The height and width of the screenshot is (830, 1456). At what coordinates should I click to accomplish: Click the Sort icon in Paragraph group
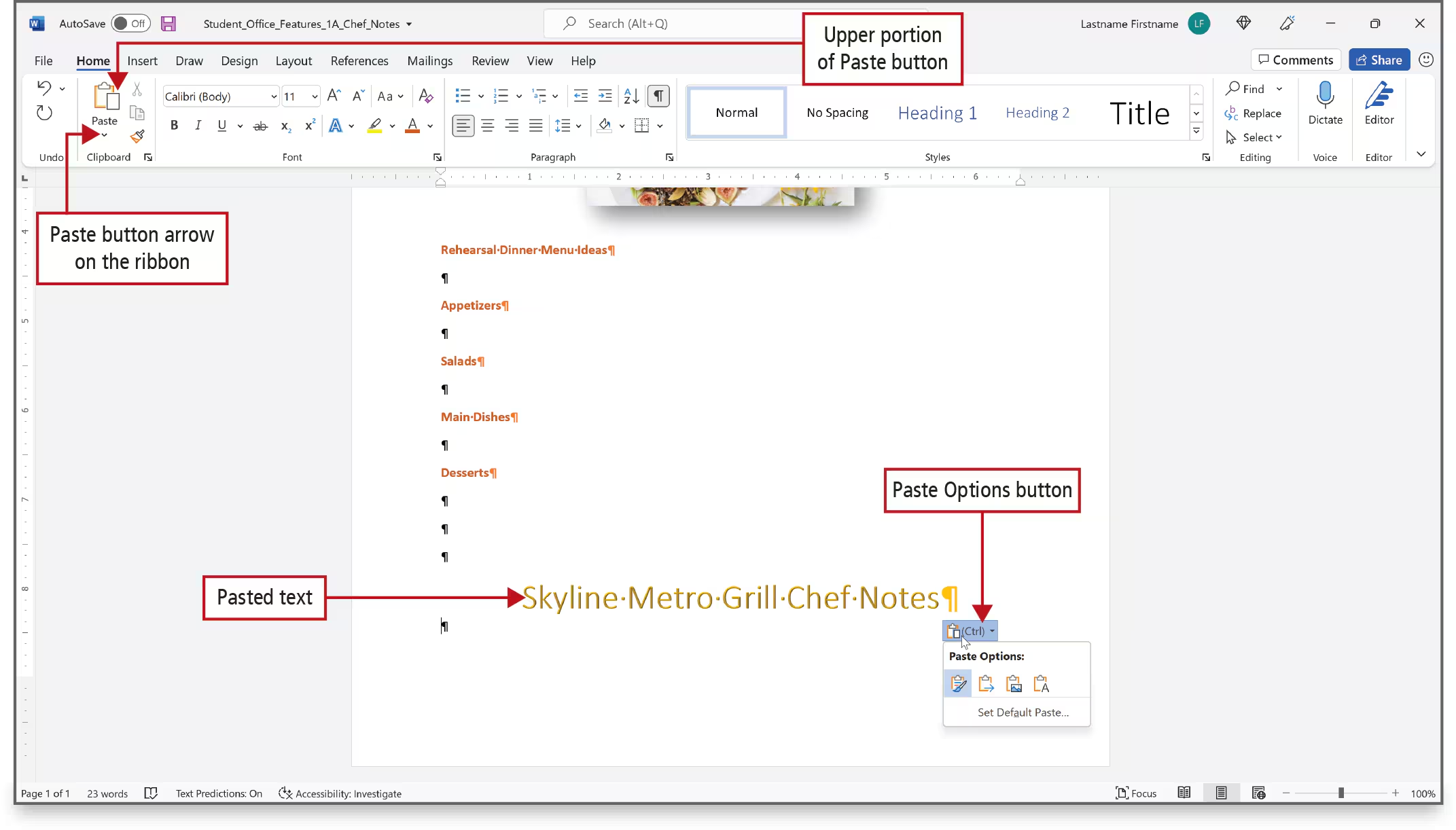click(x=631, y=96)
